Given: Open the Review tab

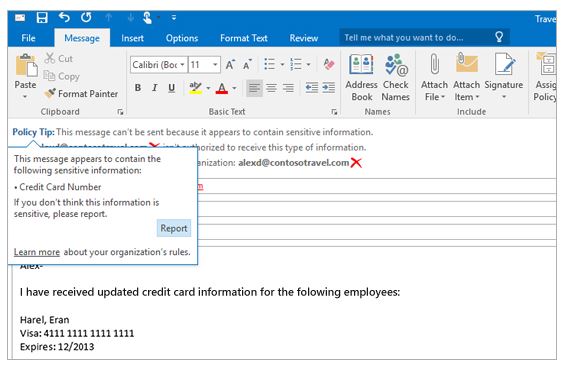Looking at the screenshot, I should coord(304,38).
